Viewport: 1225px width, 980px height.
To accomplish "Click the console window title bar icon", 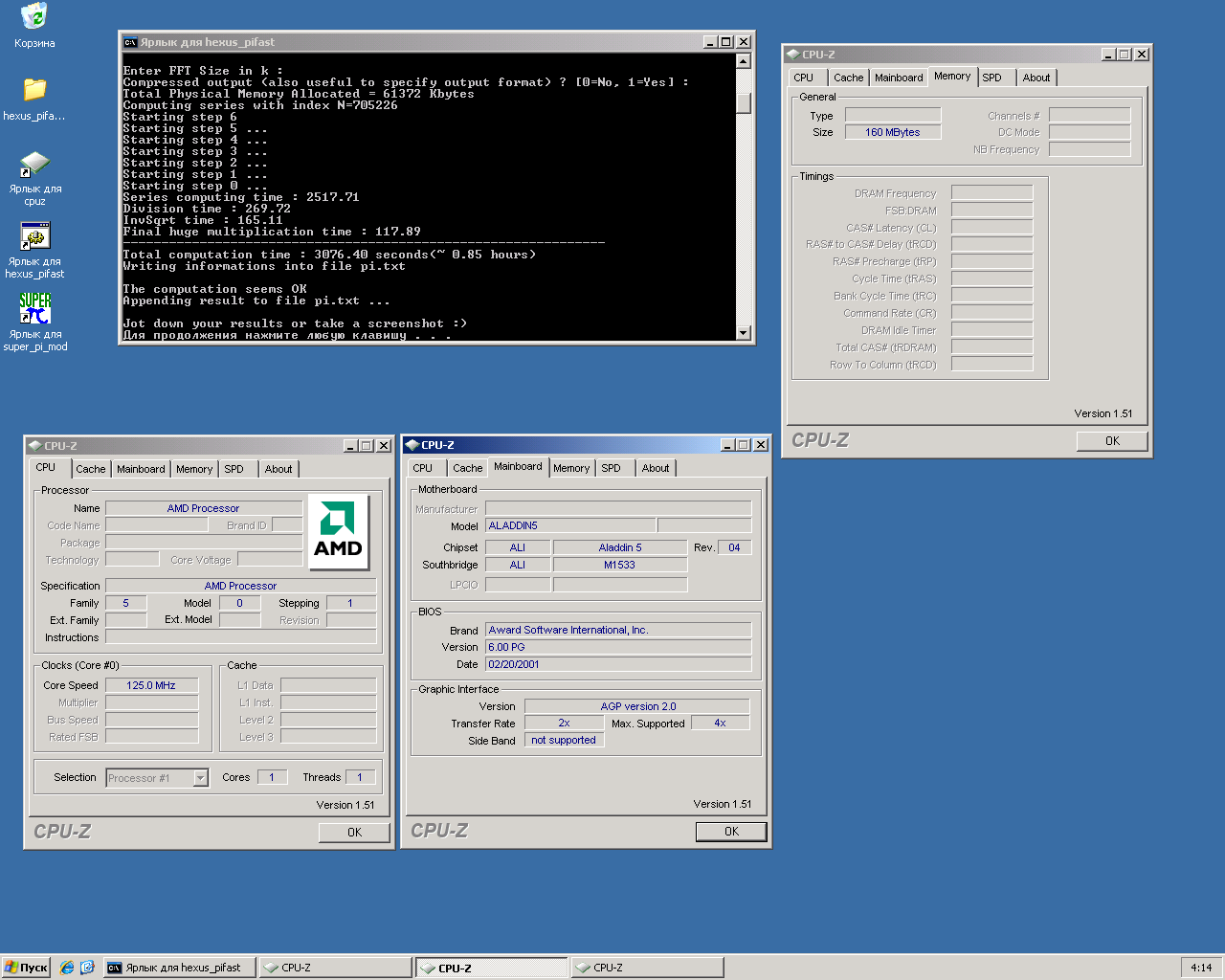I will point(130,42).
